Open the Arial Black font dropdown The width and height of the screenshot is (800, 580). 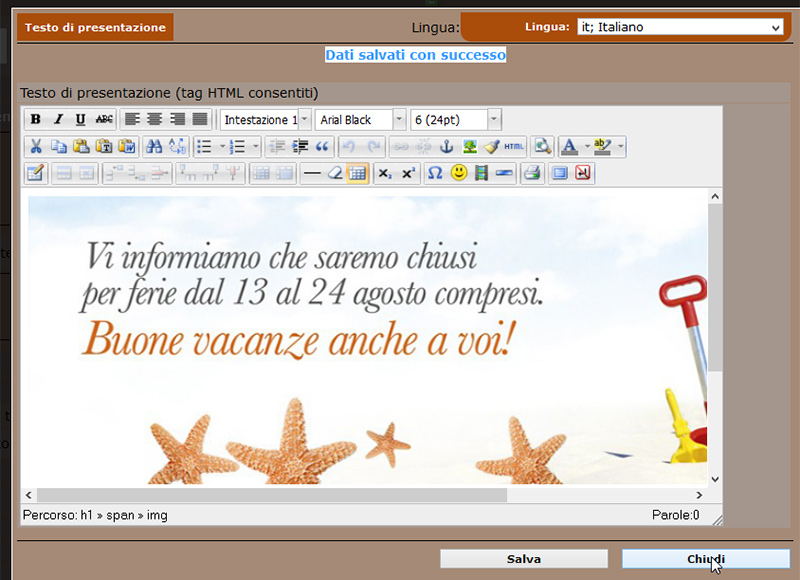(x=360, y=119)
